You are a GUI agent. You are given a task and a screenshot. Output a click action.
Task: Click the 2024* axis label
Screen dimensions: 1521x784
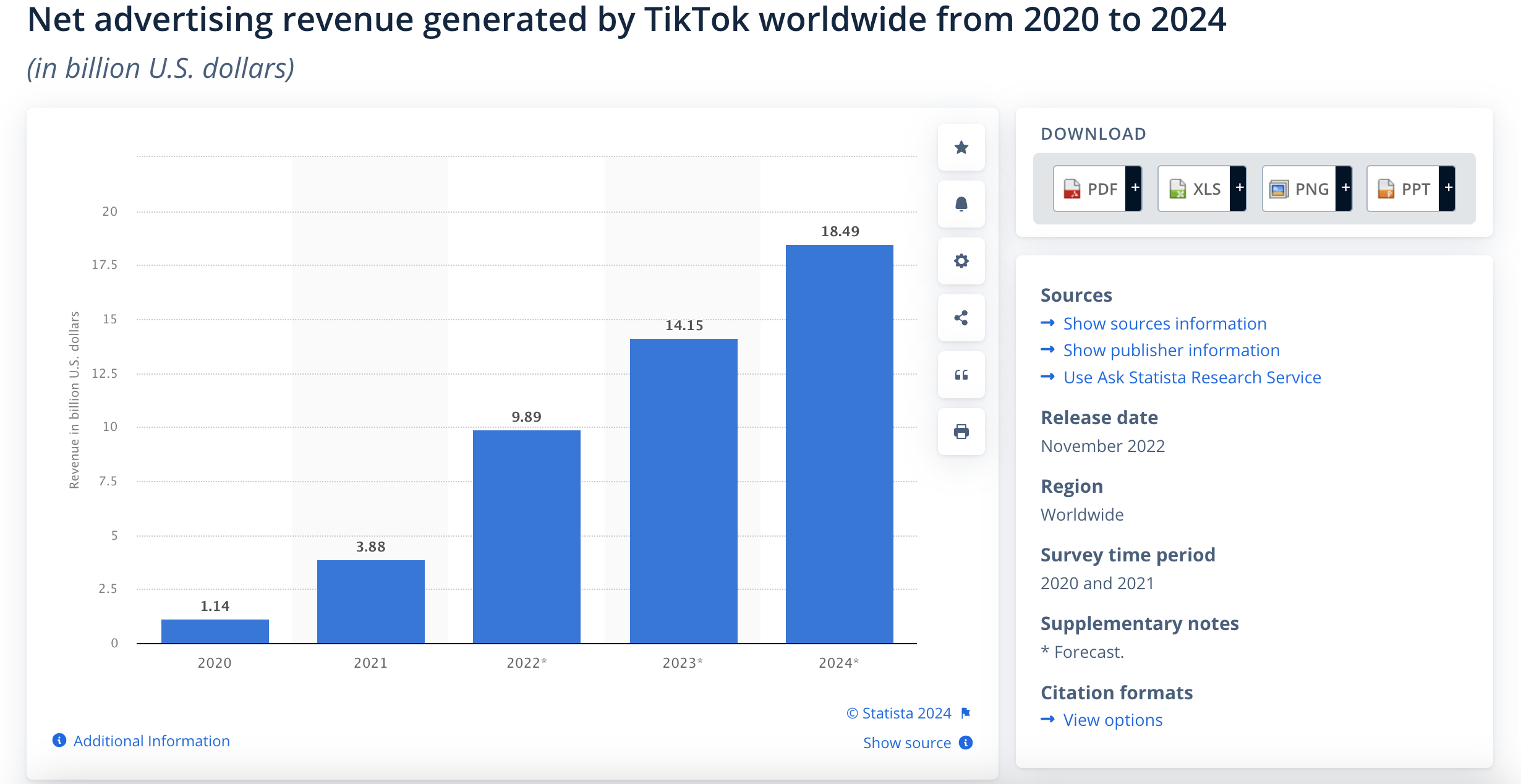[839, 663]
